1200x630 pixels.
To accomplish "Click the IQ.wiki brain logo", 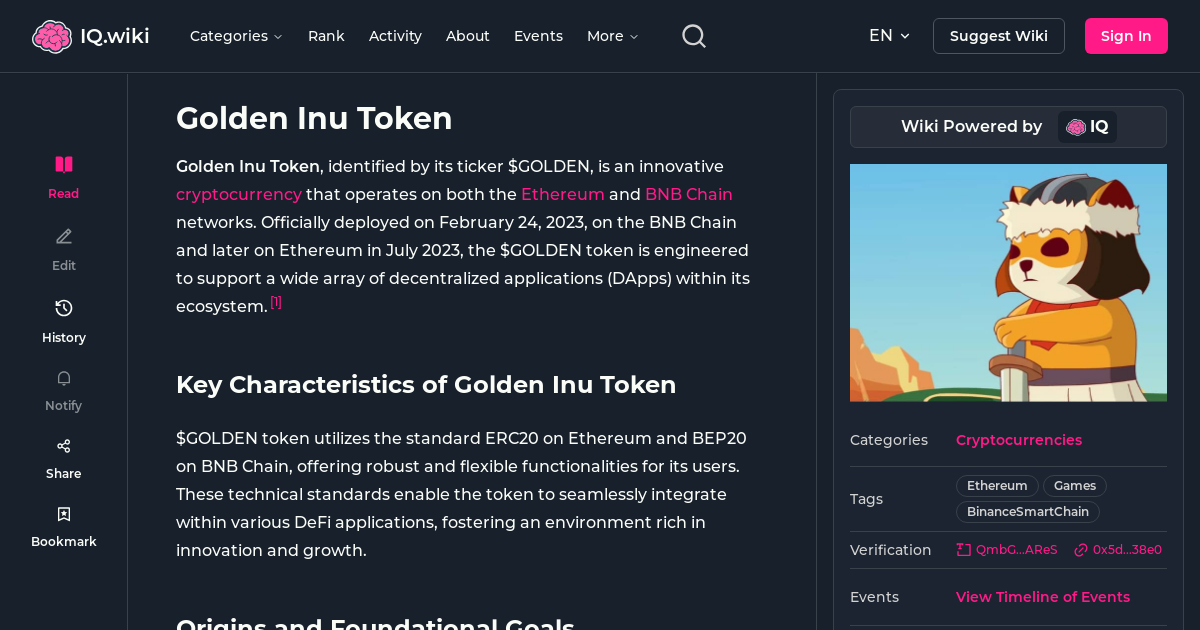I will pyautogui.click(x=54, y=35).
